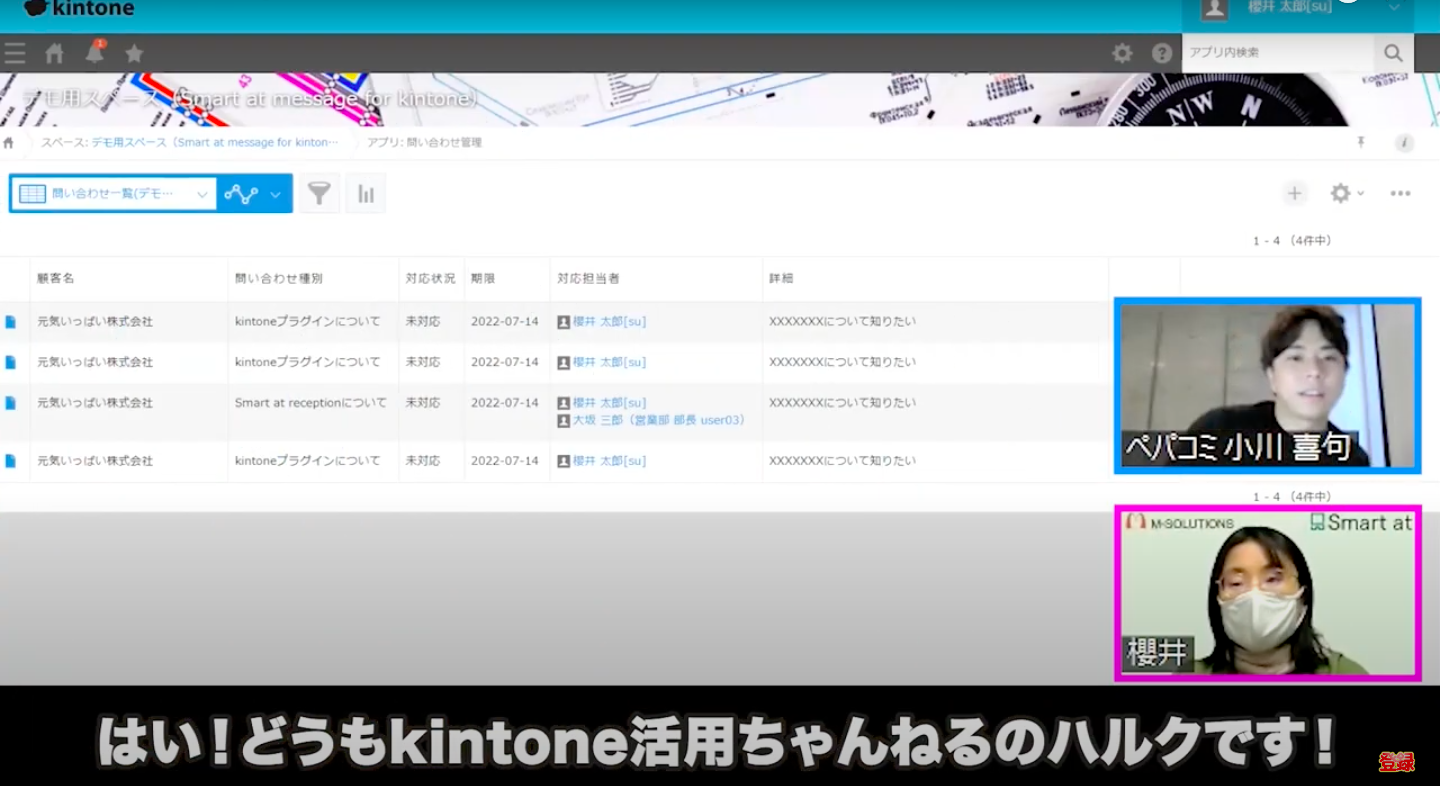Image resolution: width=1440 pixels, height=786 pixels.
Task: Open the favorites star icon
Action: coord(134,52)
